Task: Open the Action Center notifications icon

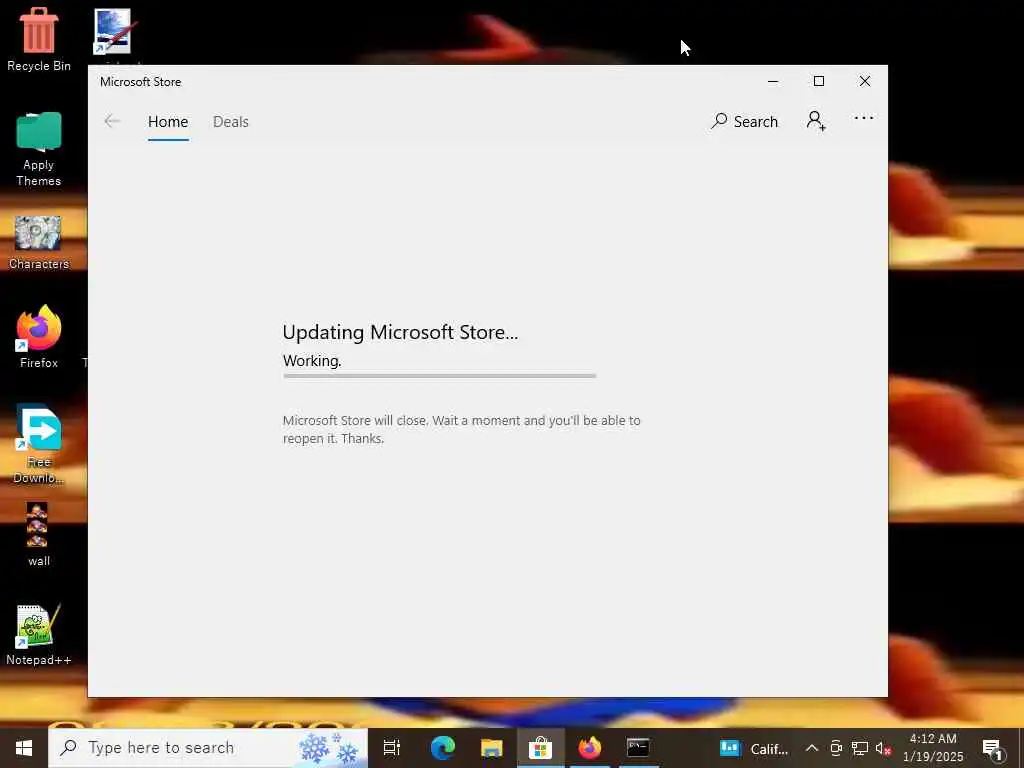Action: point(993,748)
